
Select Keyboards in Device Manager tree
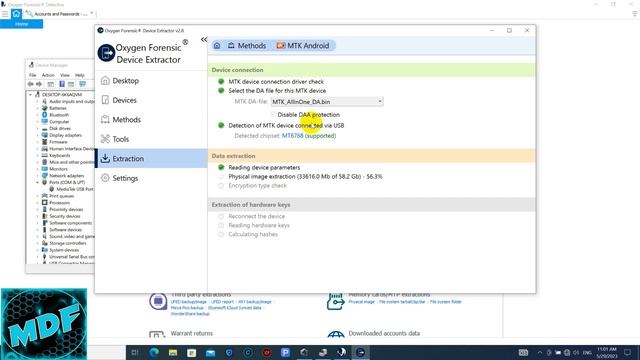click(60, 156)
